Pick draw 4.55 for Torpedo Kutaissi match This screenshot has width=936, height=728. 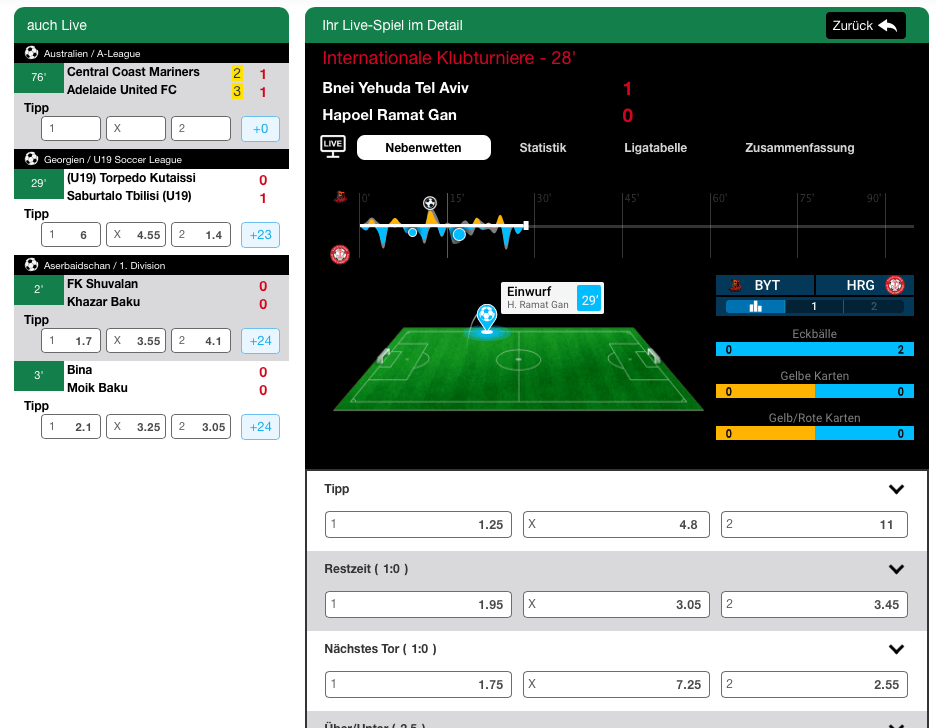[136, 235]
